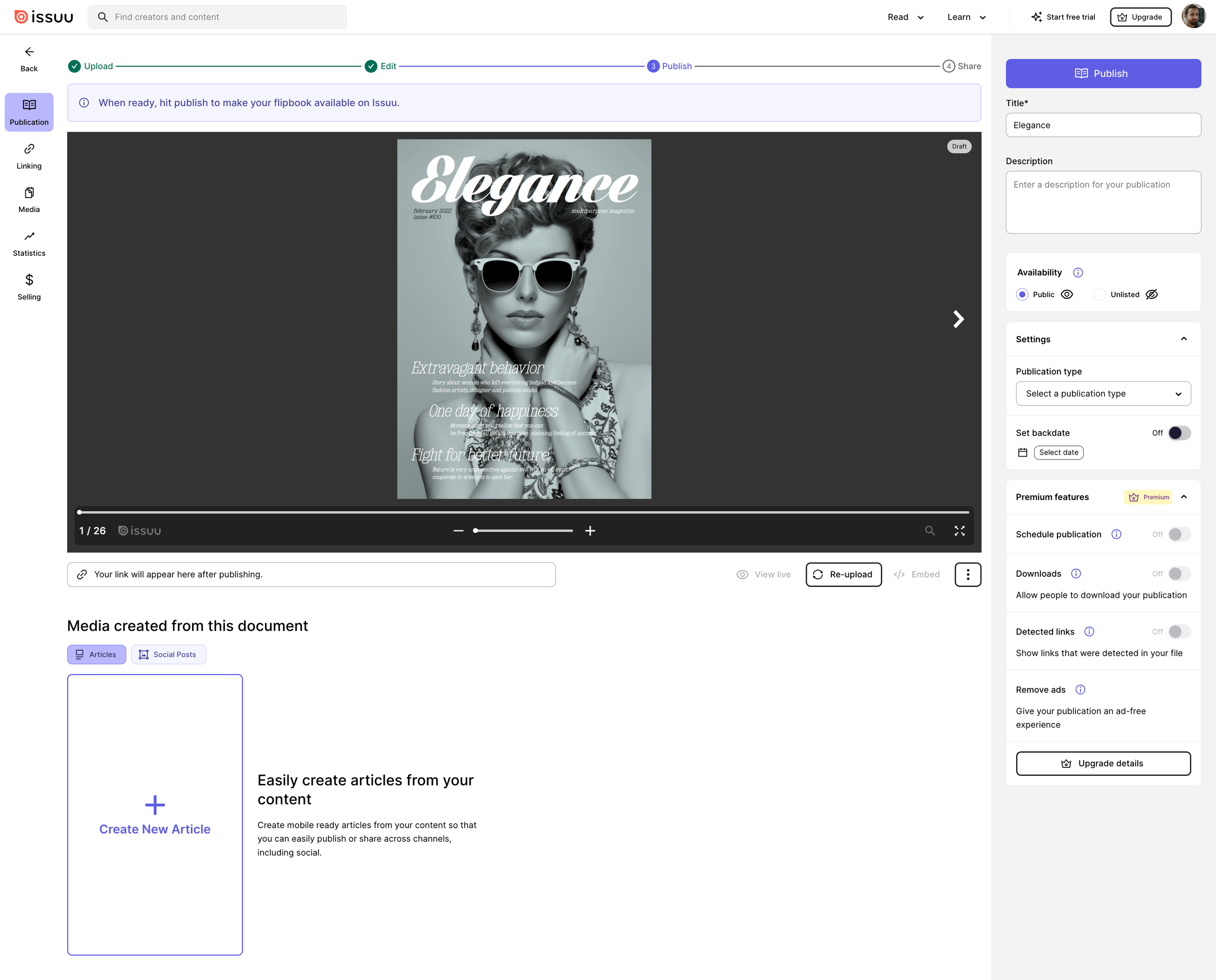
Task: Expand the Read menu
Action: click(x=905, y=17)
